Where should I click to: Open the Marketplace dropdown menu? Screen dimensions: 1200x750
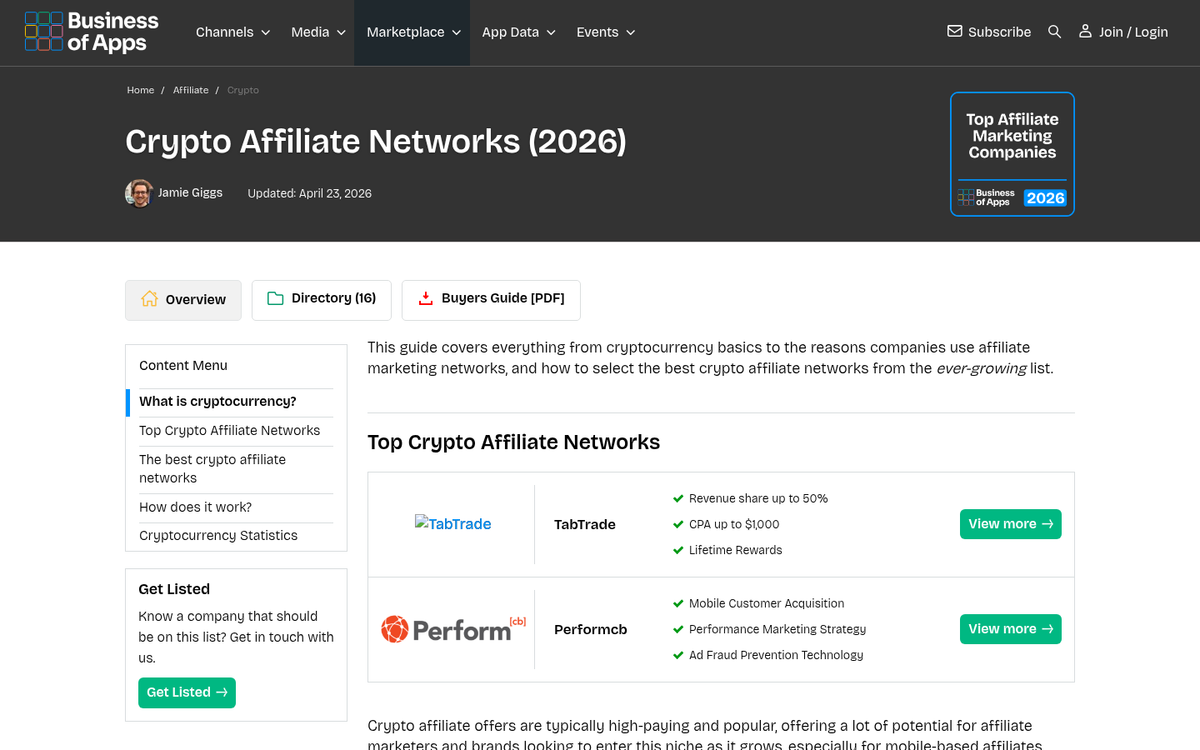coord(413,32)
